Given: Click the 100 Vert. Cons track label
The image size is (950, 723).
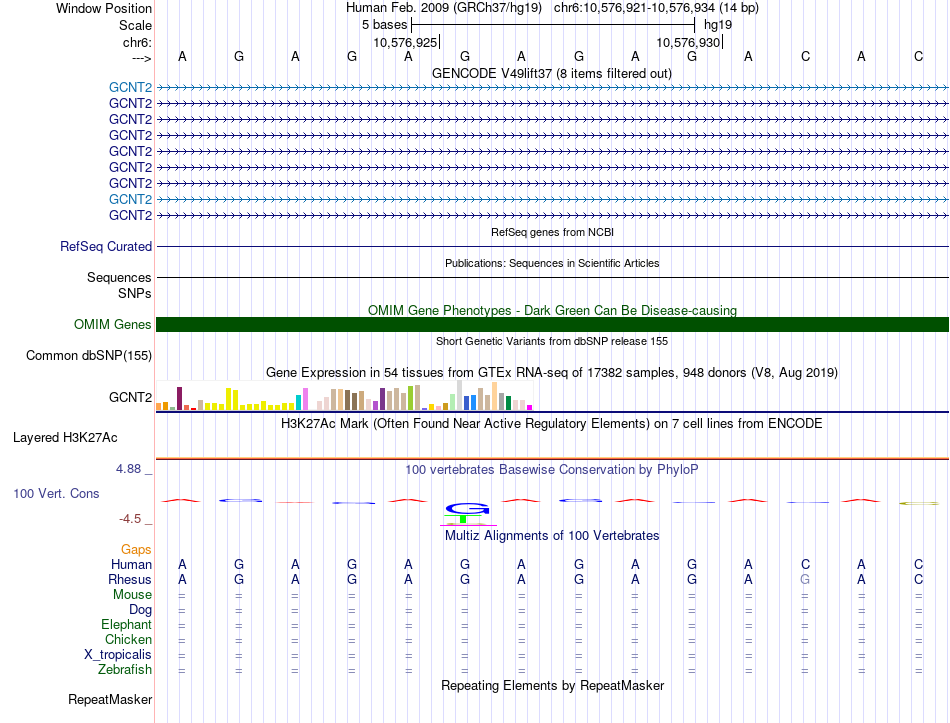Looking at the screenshot, I should coord(56,493).
